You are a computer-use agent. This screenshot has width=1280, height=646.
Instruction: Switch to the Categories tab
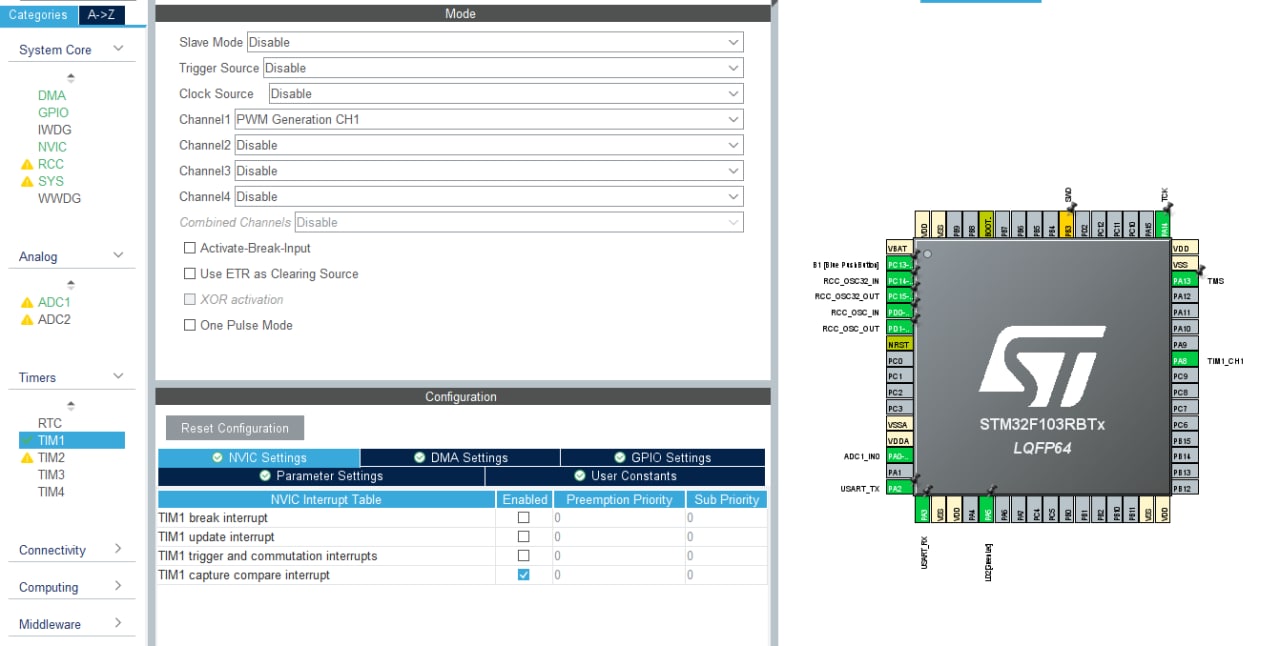coord(38,15)
